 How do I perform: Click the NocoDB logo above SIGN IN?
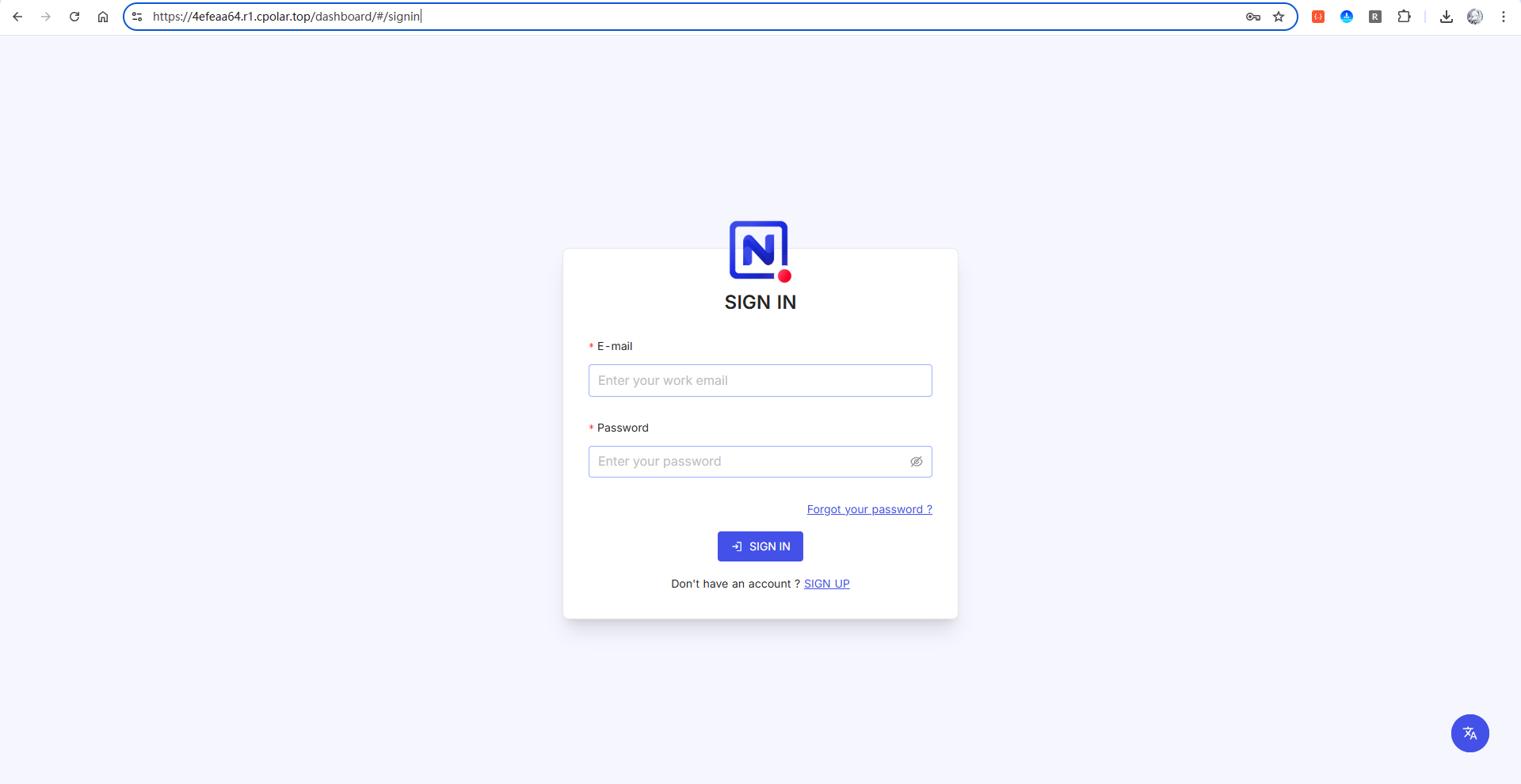tap(760, 251)
